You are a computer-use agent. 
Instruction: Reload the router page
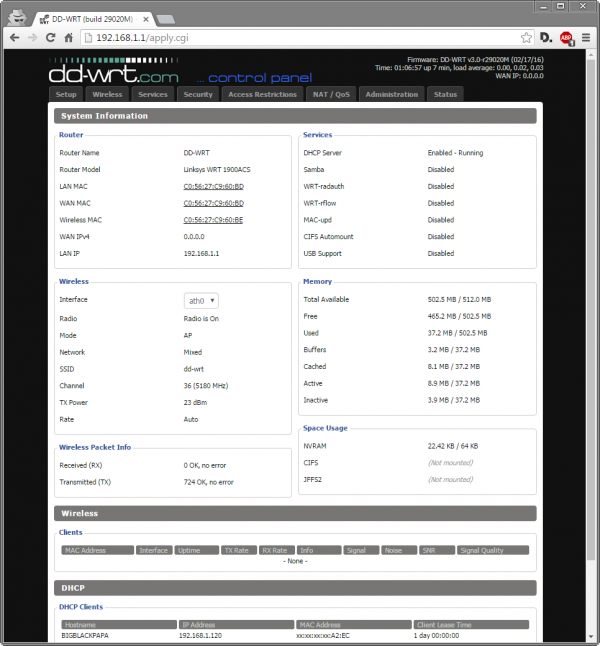coord(52,37)
